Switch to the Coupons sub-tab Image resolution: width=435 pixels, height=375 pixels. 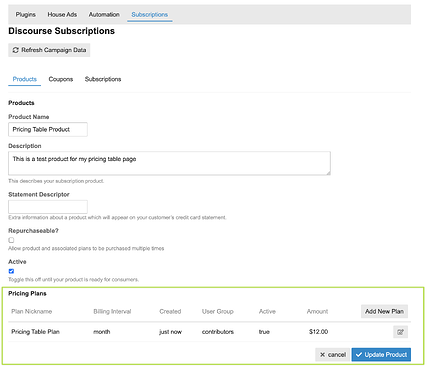coord(61,79)
